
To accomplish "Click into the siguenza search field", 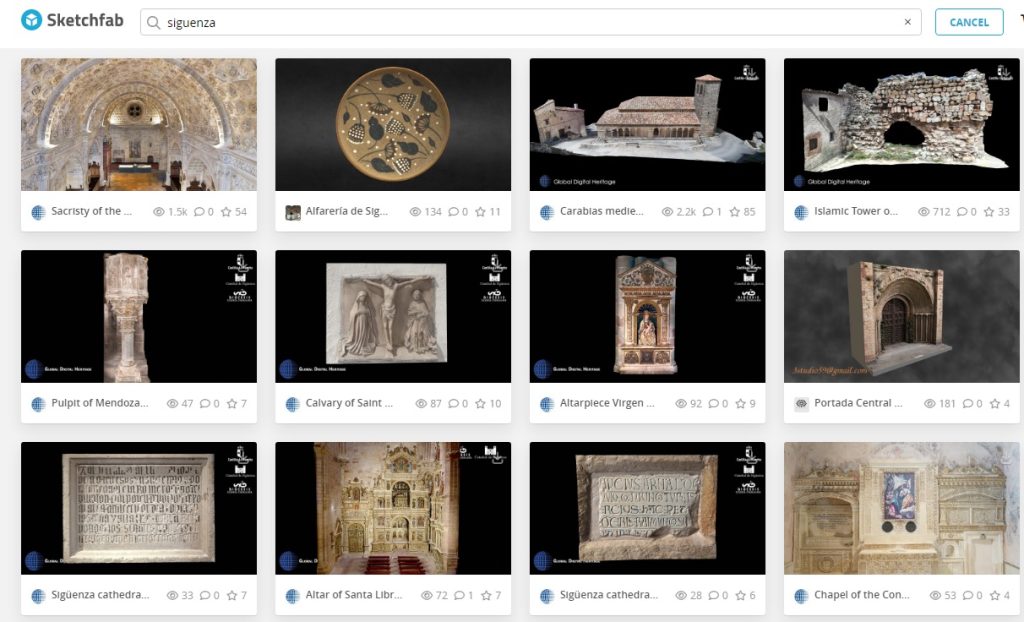I will tap(530, 22).
